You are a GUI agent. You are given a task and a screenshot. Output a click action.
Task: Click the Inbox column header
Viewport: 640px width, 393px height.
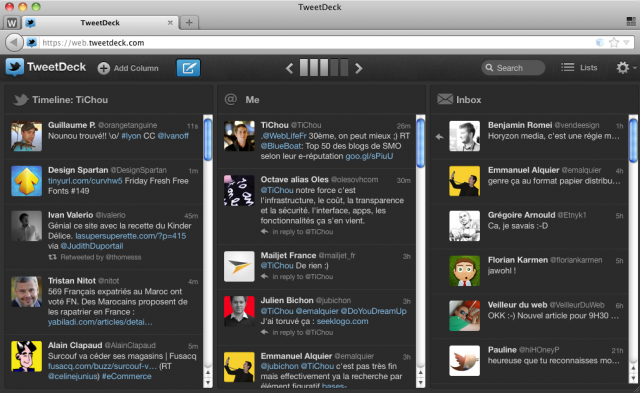(534, 100)
